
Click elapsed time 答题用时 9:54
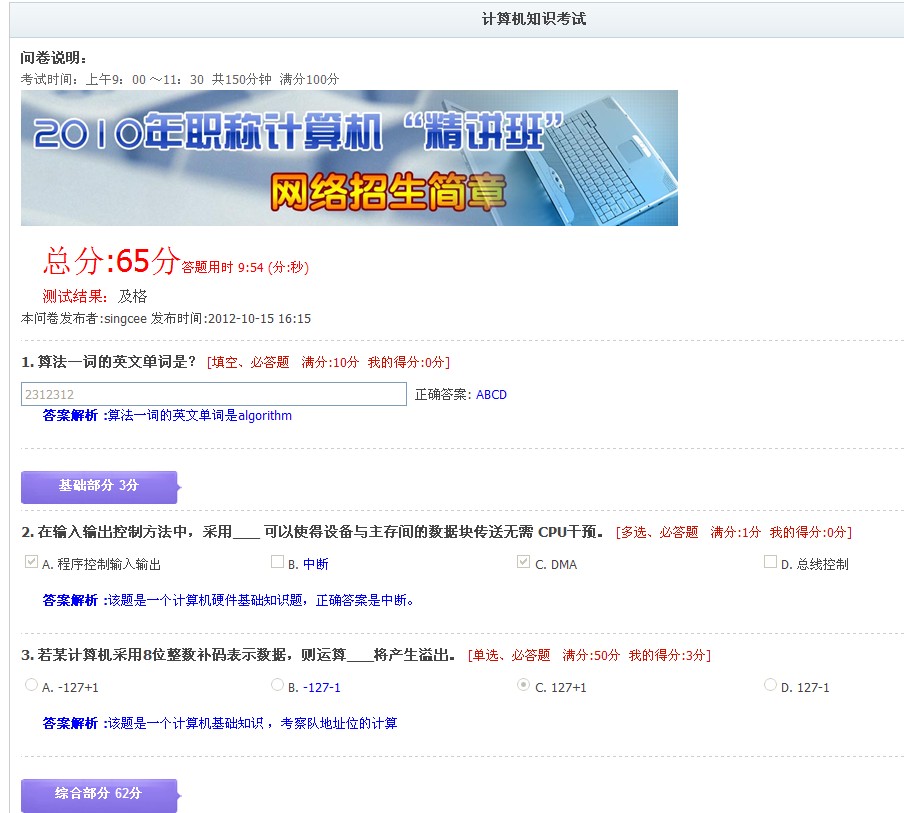[246, 268]
